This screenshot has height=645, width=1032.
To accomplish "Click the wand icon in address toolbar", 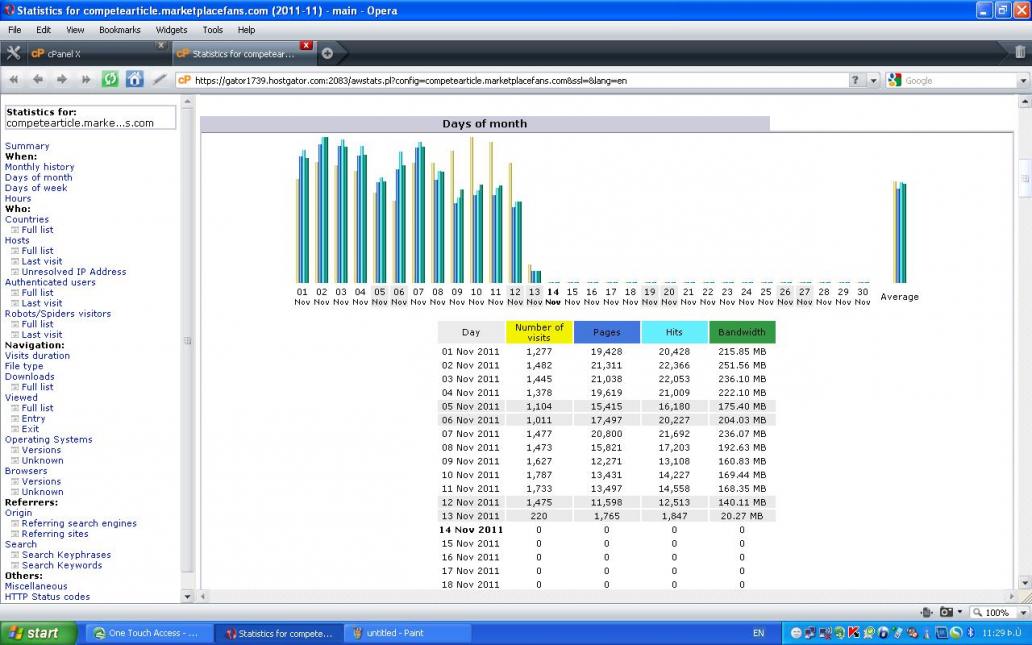I will click(x=159, y=80).
